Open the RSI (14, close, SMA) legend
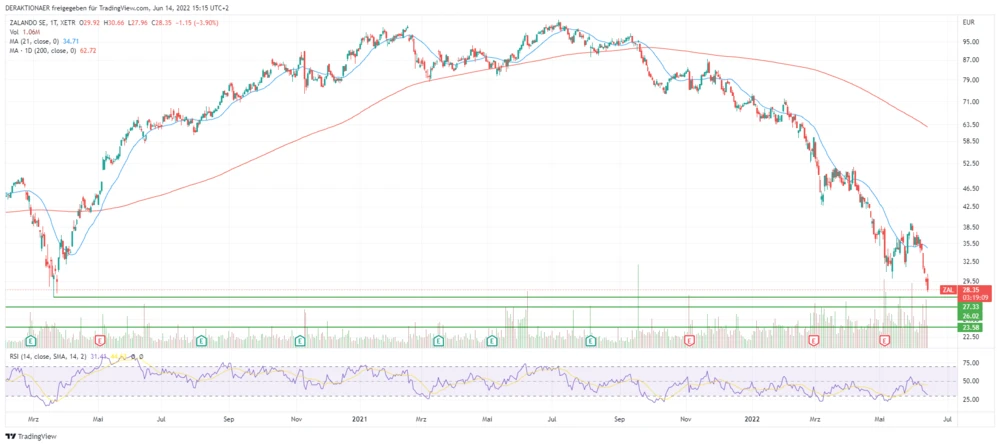 [50, 354]
